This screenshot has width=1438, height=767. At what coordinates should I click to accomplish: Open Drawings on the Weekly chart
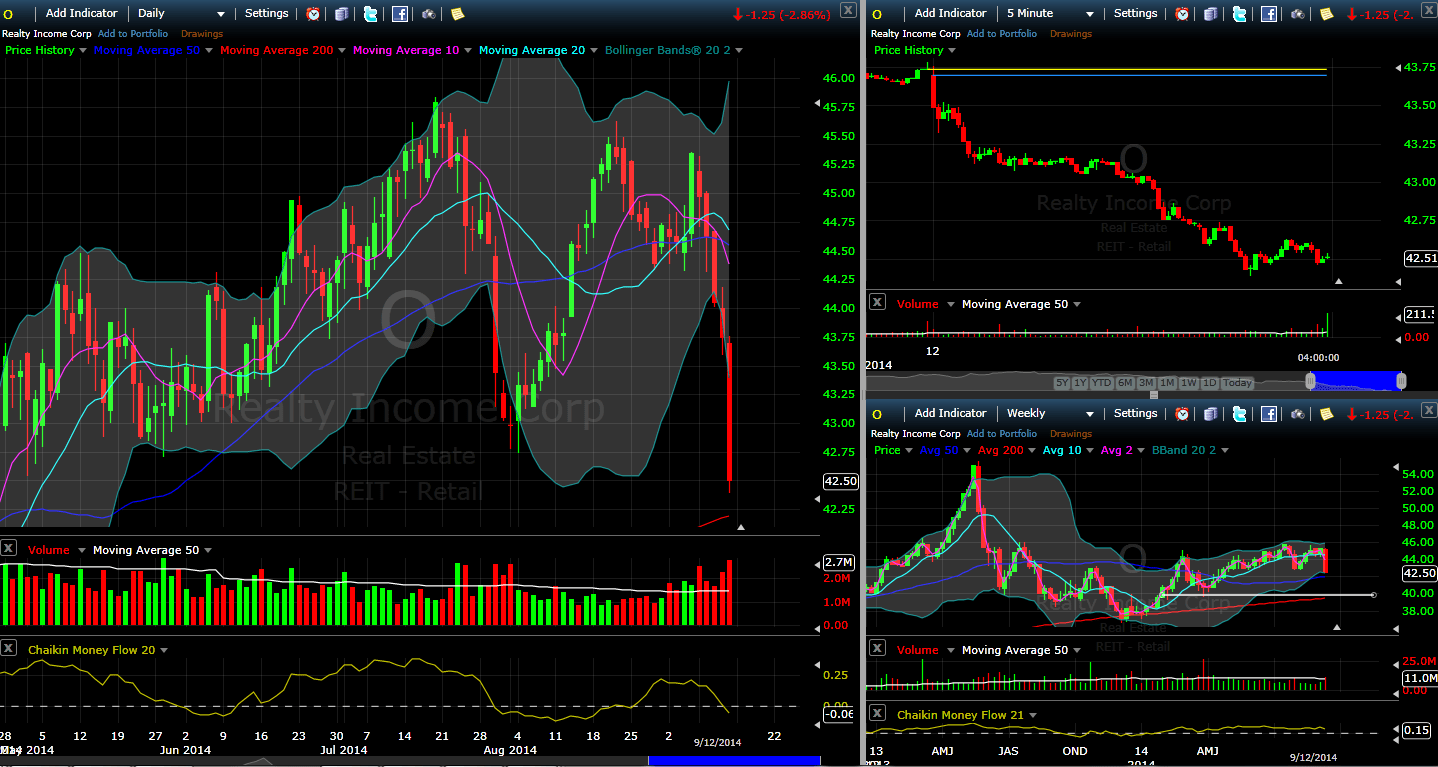point(1071,434)
